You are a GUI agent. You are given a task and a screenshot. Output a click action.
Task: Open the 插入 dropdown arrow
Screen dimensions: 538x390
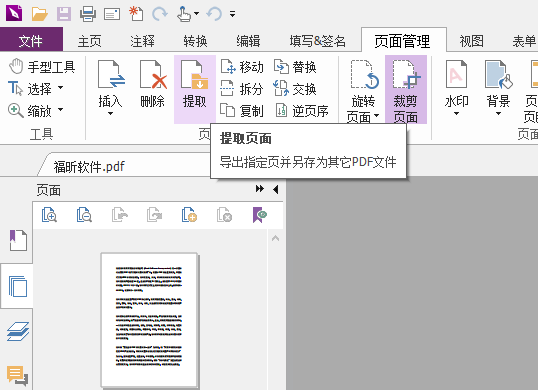point(110,114)
